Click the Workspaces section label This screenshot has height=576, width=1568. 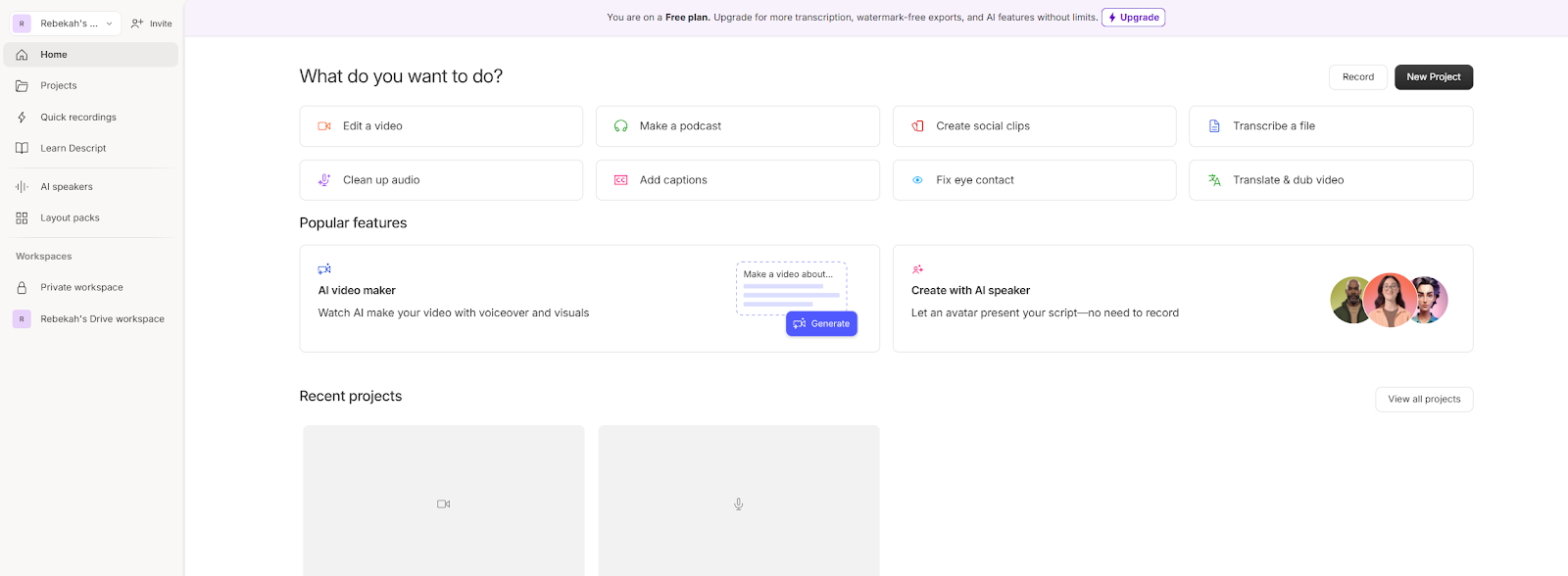point(44,257)
